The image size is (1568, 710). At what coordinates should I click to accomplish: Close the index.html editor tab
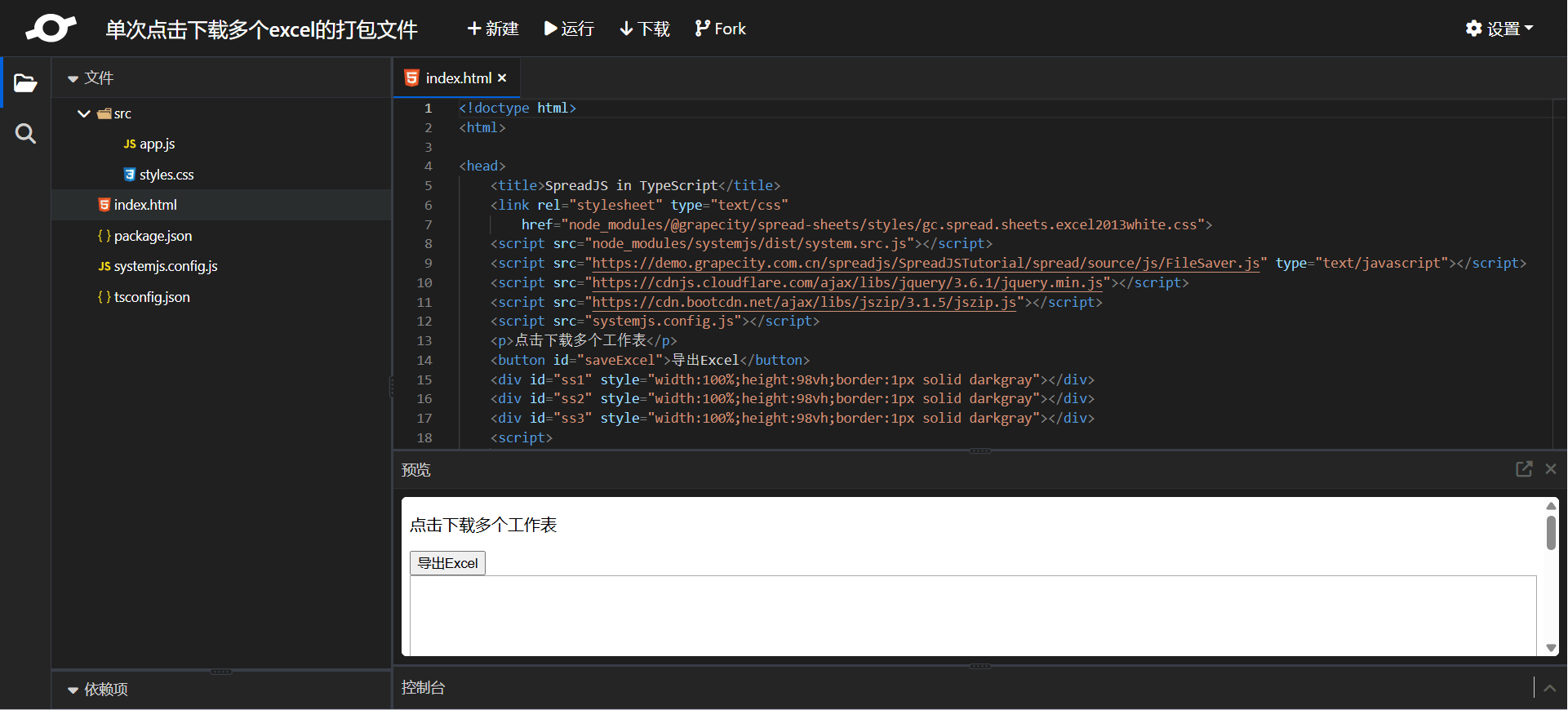(x=502, y=78)
